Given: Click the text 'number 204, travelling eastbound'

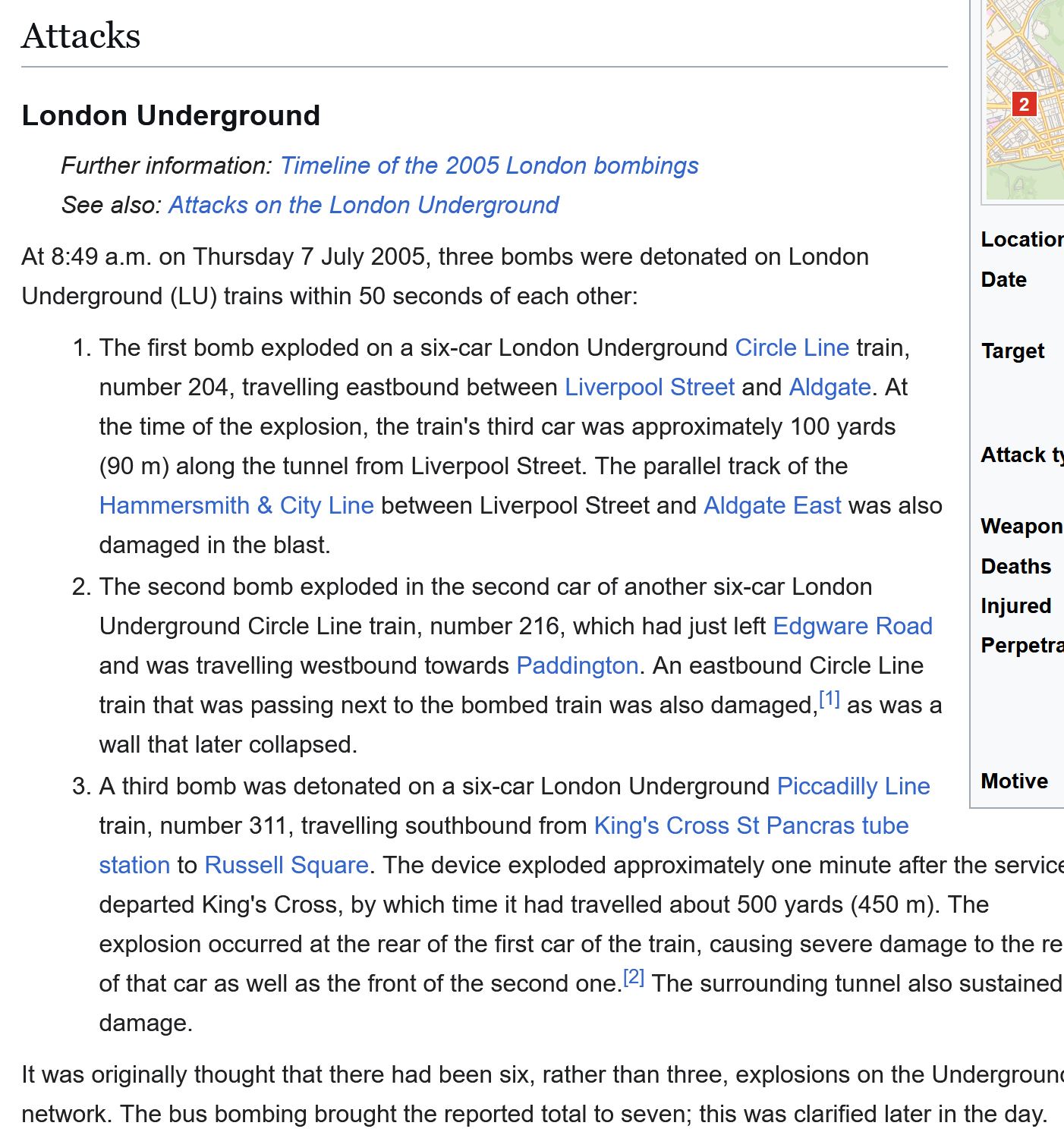Looking at the screenshot, I should coord(281,387).
